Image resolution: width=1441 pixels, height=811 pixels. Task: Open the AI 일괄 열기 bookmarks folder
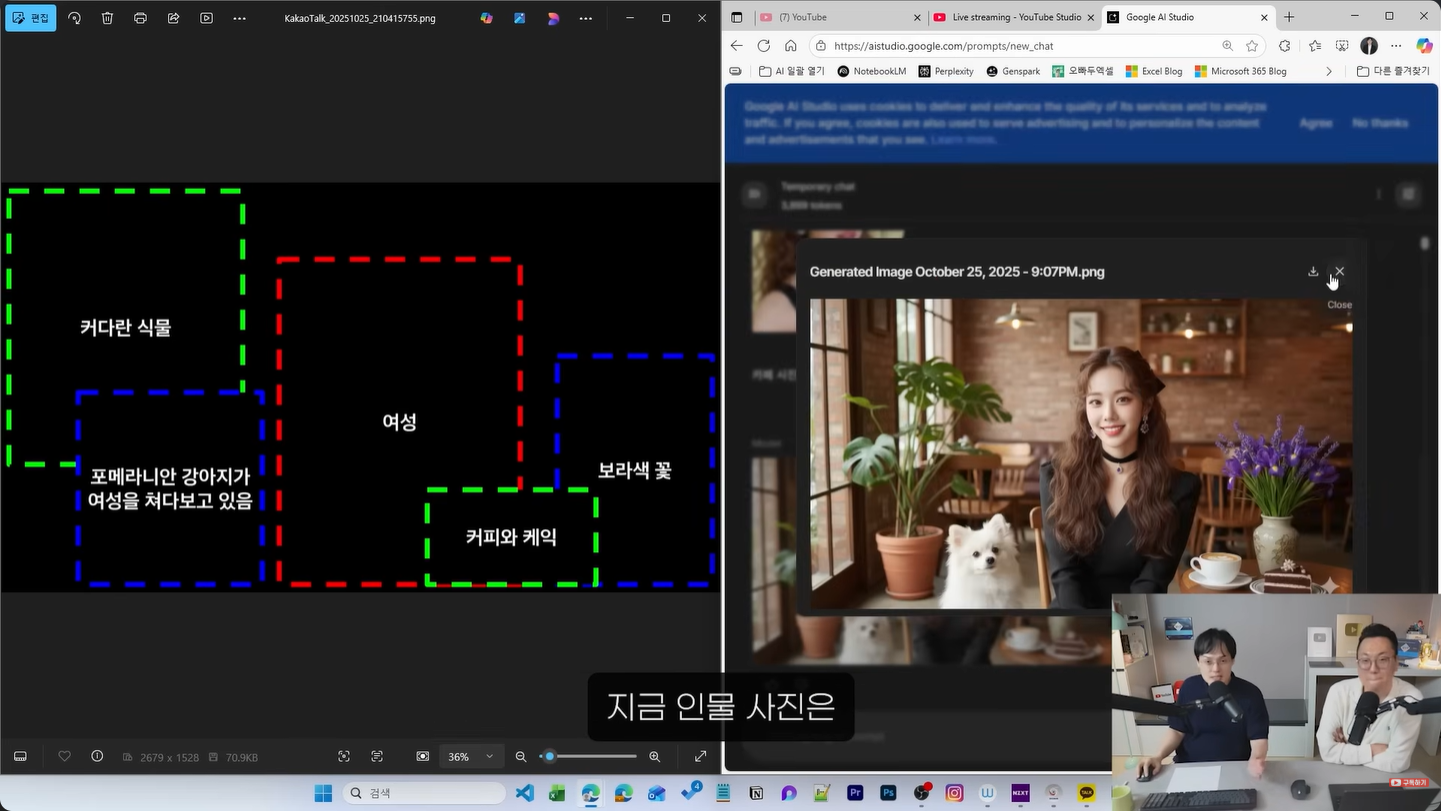(792, 71)
